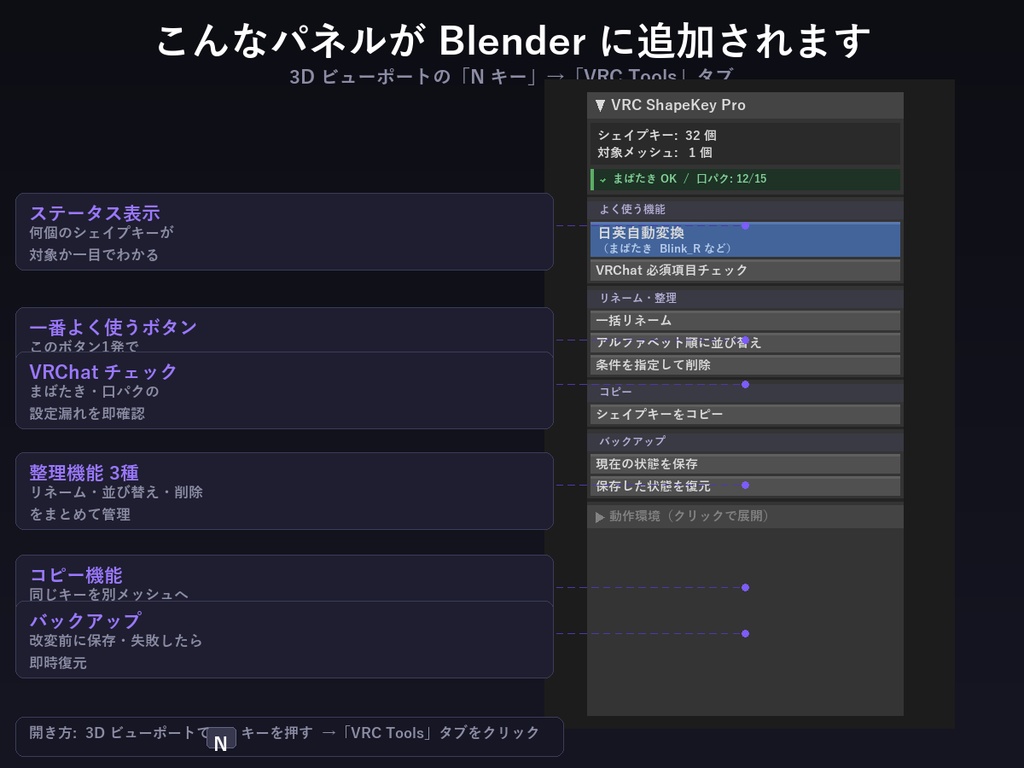Click 条件を指定して削除 button
This screenshot has width=1024, height=768.
(x=745, y=365)
